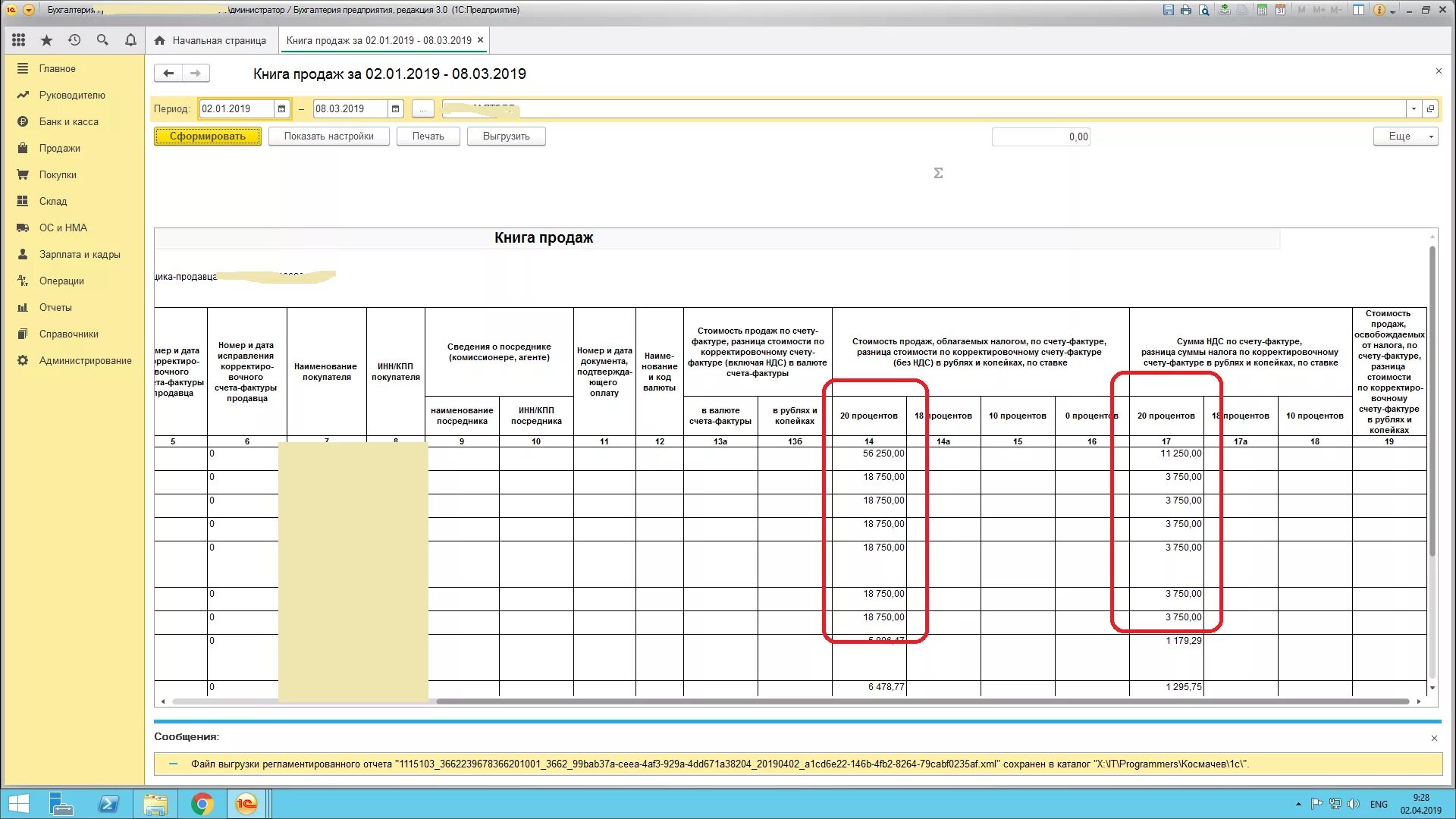Open the calendar icon in title bar
Viewport: 1456px width, 819px height.
(x=1280, y=10)
